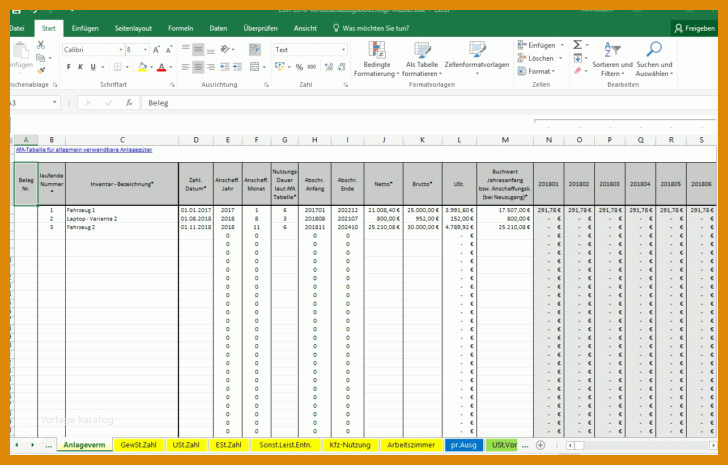Apply accounting currency format
Image resolution: width=728 pixels, height=465 pixels.
pos(280,67)
